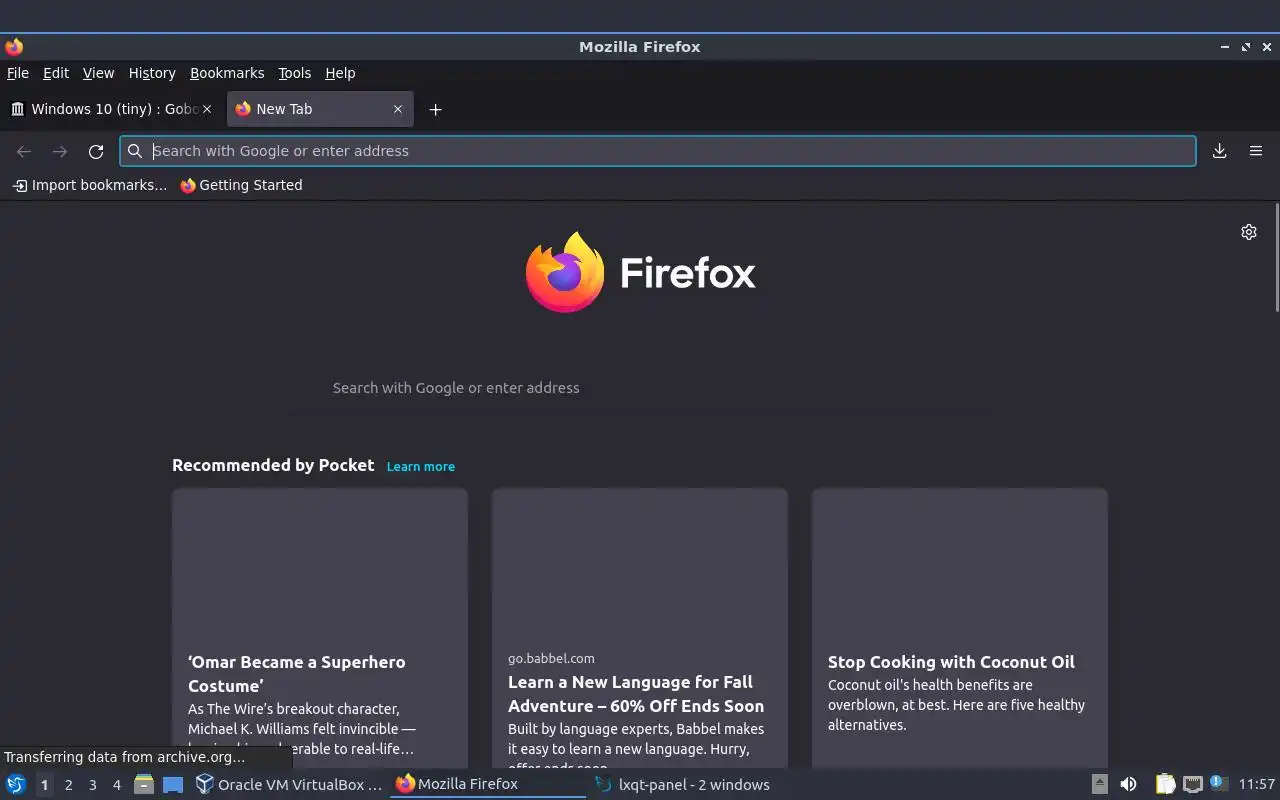The image size is (1280, 800).
Task: Click the Omar article thumbnail image
Action: pos(320,562)
